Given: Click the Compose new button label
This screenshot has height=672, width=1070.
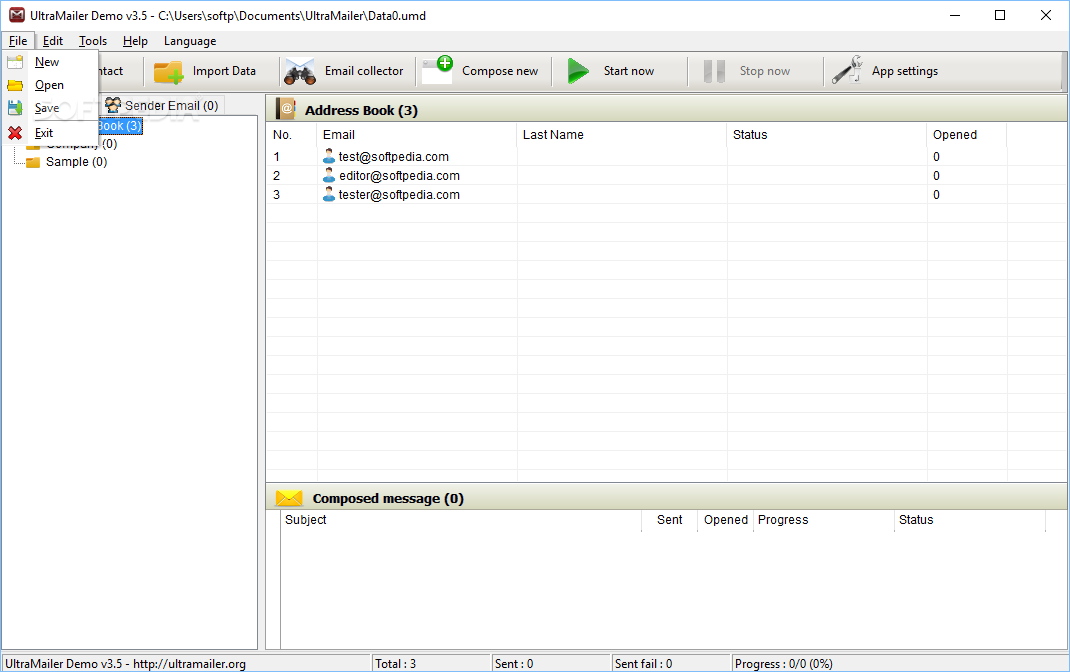Looking at the screenshot, I should [x=500, y=71].
